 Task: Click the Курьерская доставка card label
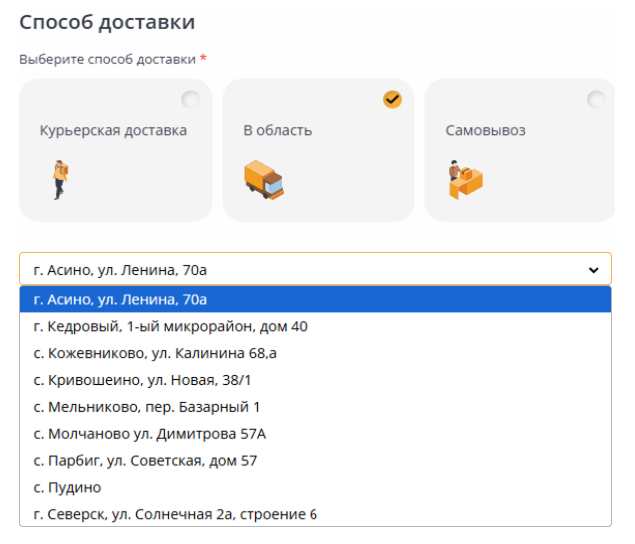113,130
